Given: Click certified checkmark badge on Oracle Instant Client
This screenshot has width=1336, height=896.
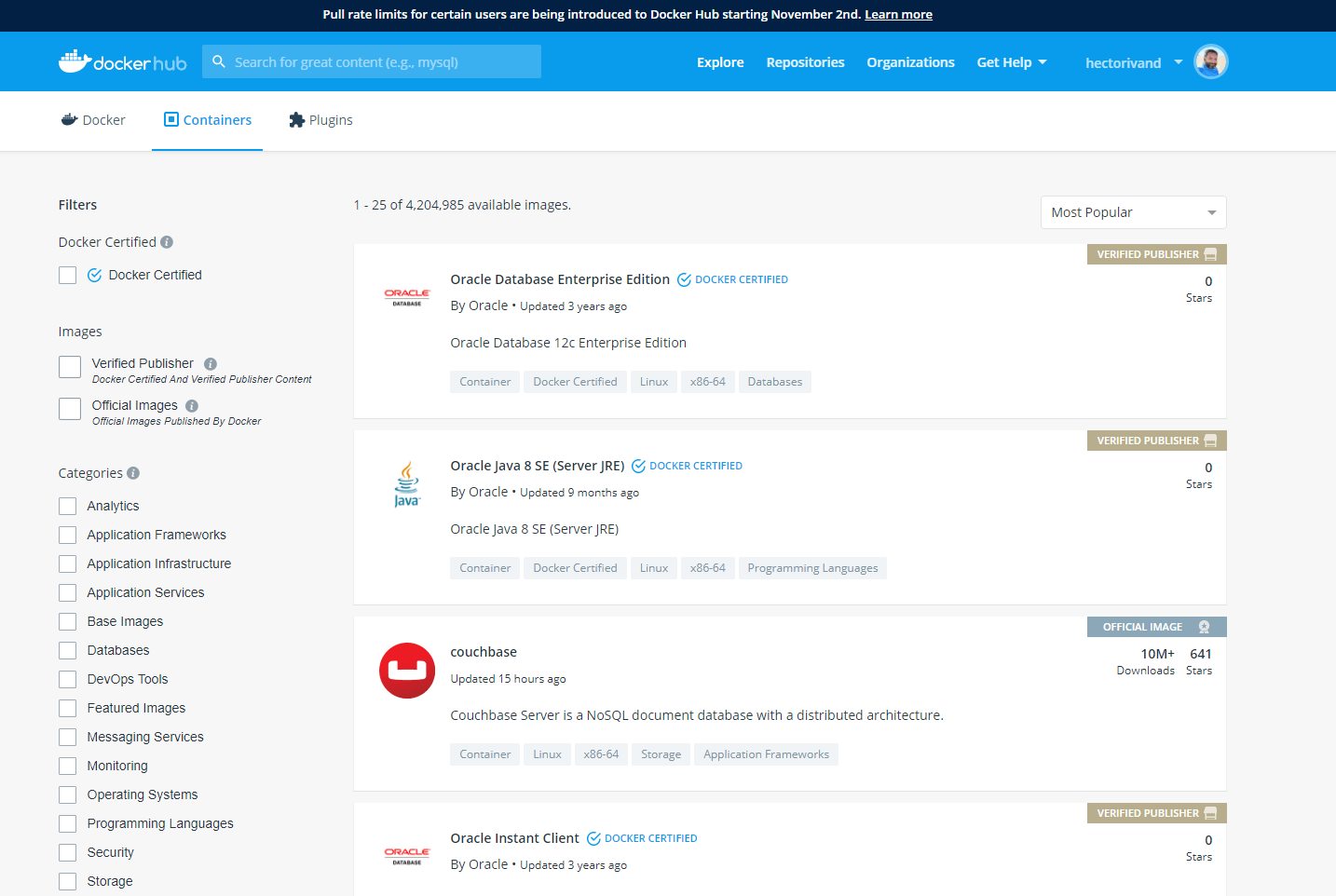Looking at the screenshot, I should pos(593,838).
